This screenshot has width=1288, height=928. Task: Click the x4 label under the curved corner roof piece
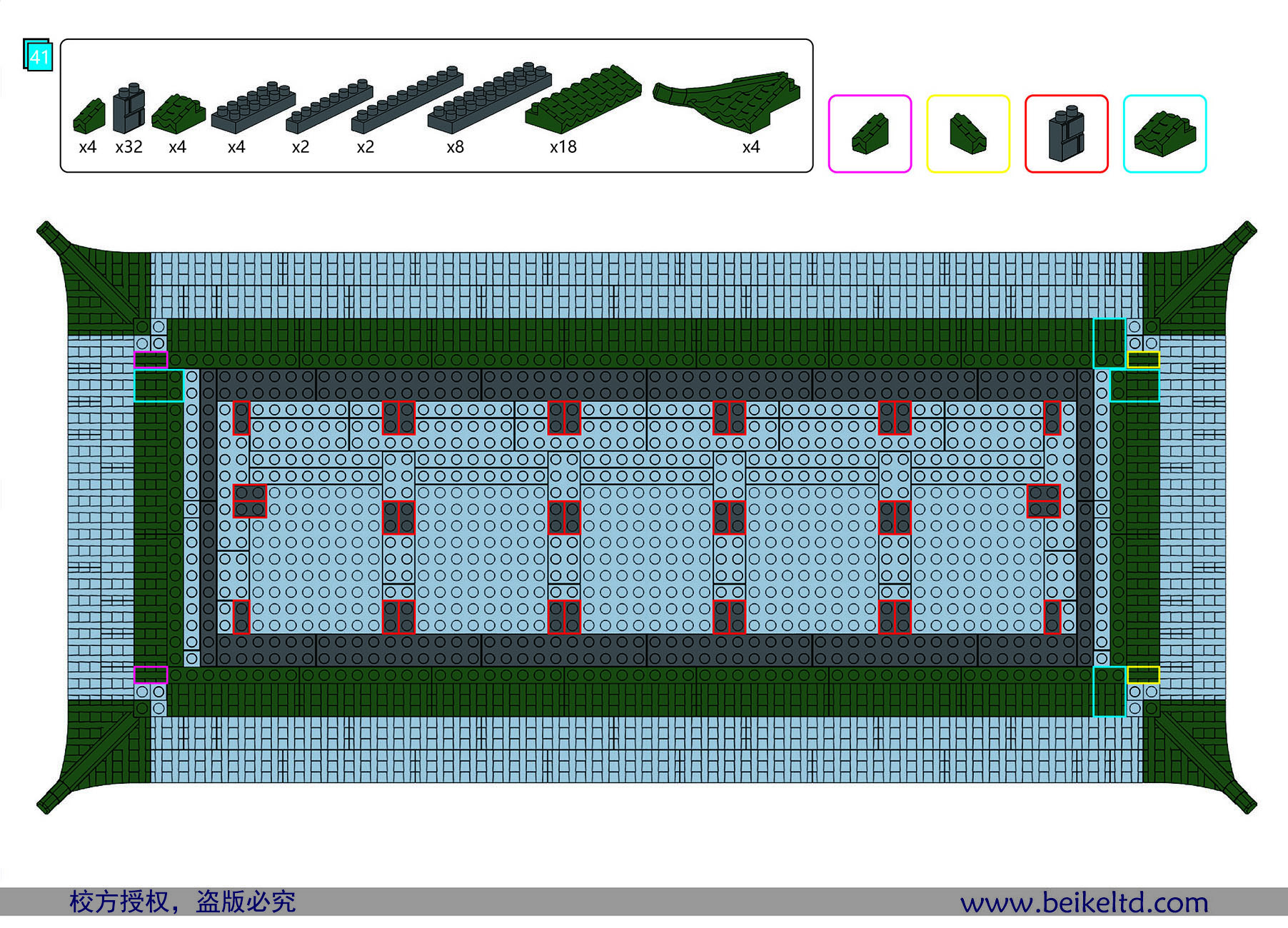pyautogui.click(x=751, y=147)
